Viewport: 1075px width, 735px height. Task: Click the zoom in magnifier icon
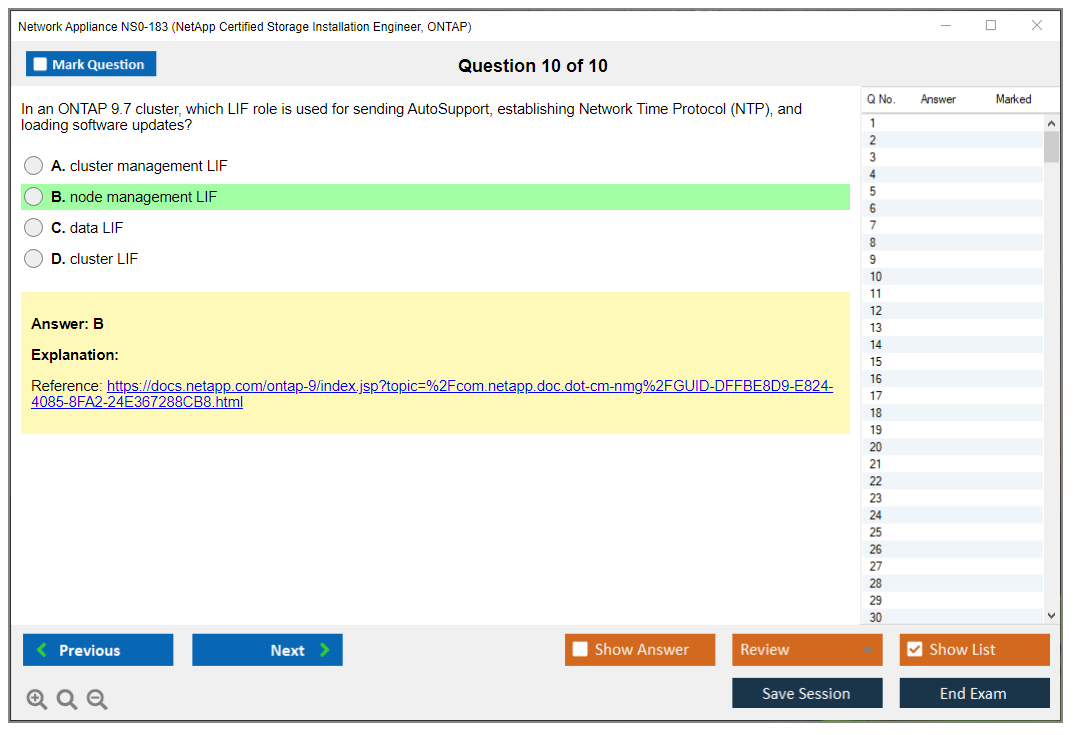(x=37, y=700)
